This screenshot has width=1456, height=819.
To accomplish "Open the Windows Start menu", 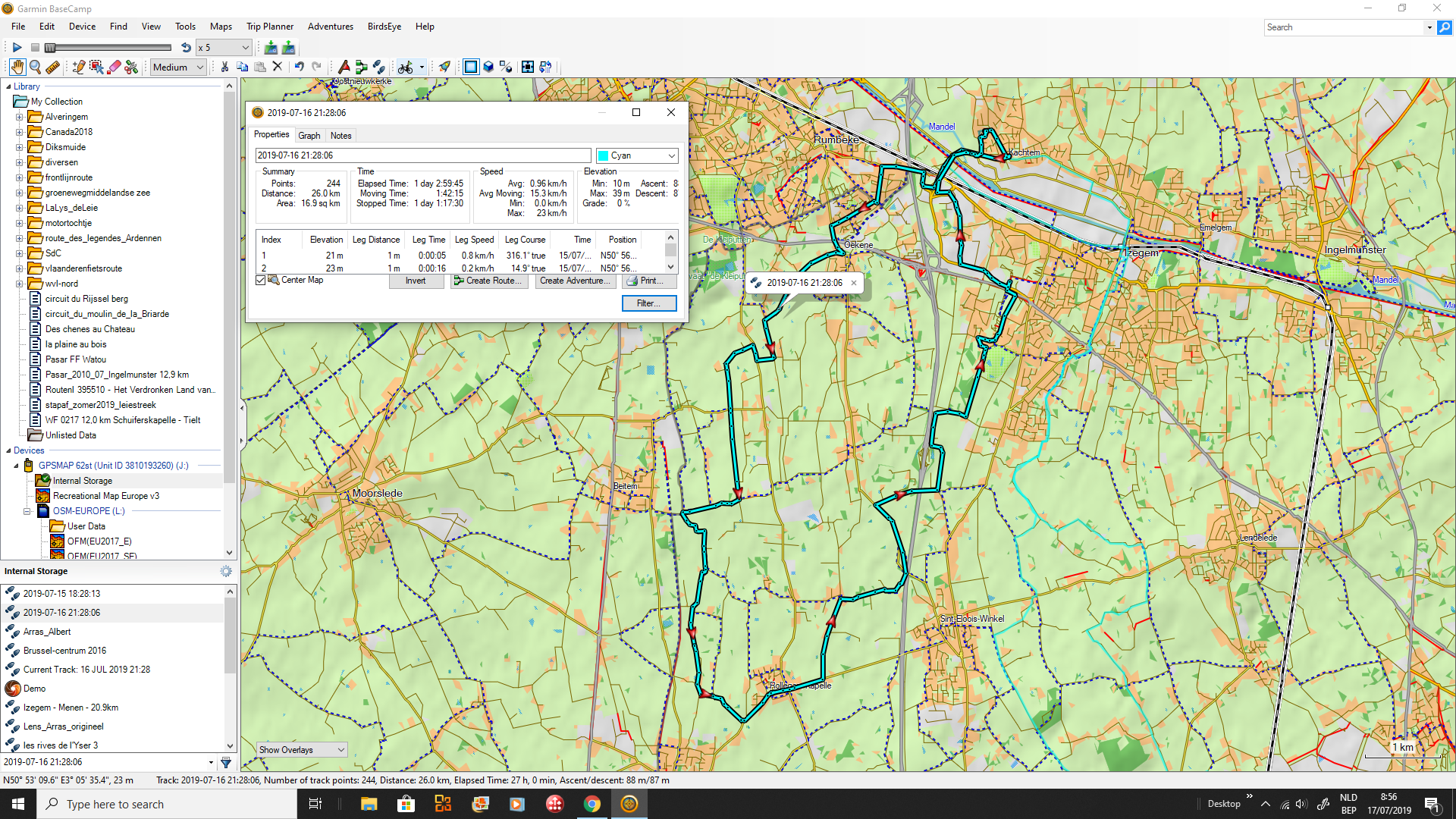I will (18, 804).
